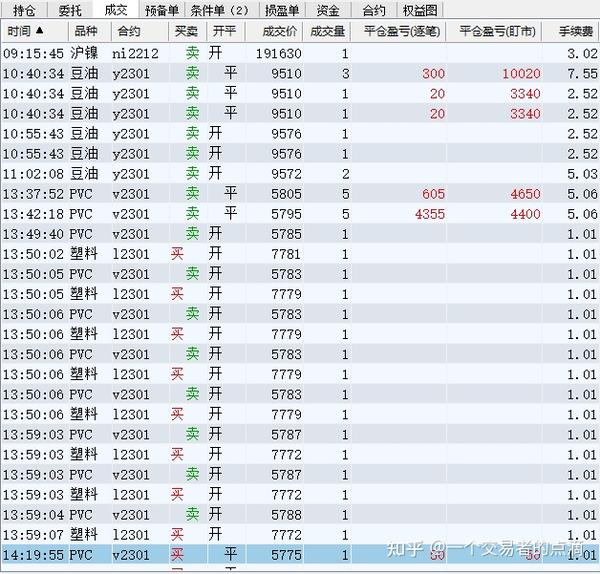Select the 13:37:52 PVC row
The height and width of the screenshot is (574, 600).
click(x=300, y=194)
